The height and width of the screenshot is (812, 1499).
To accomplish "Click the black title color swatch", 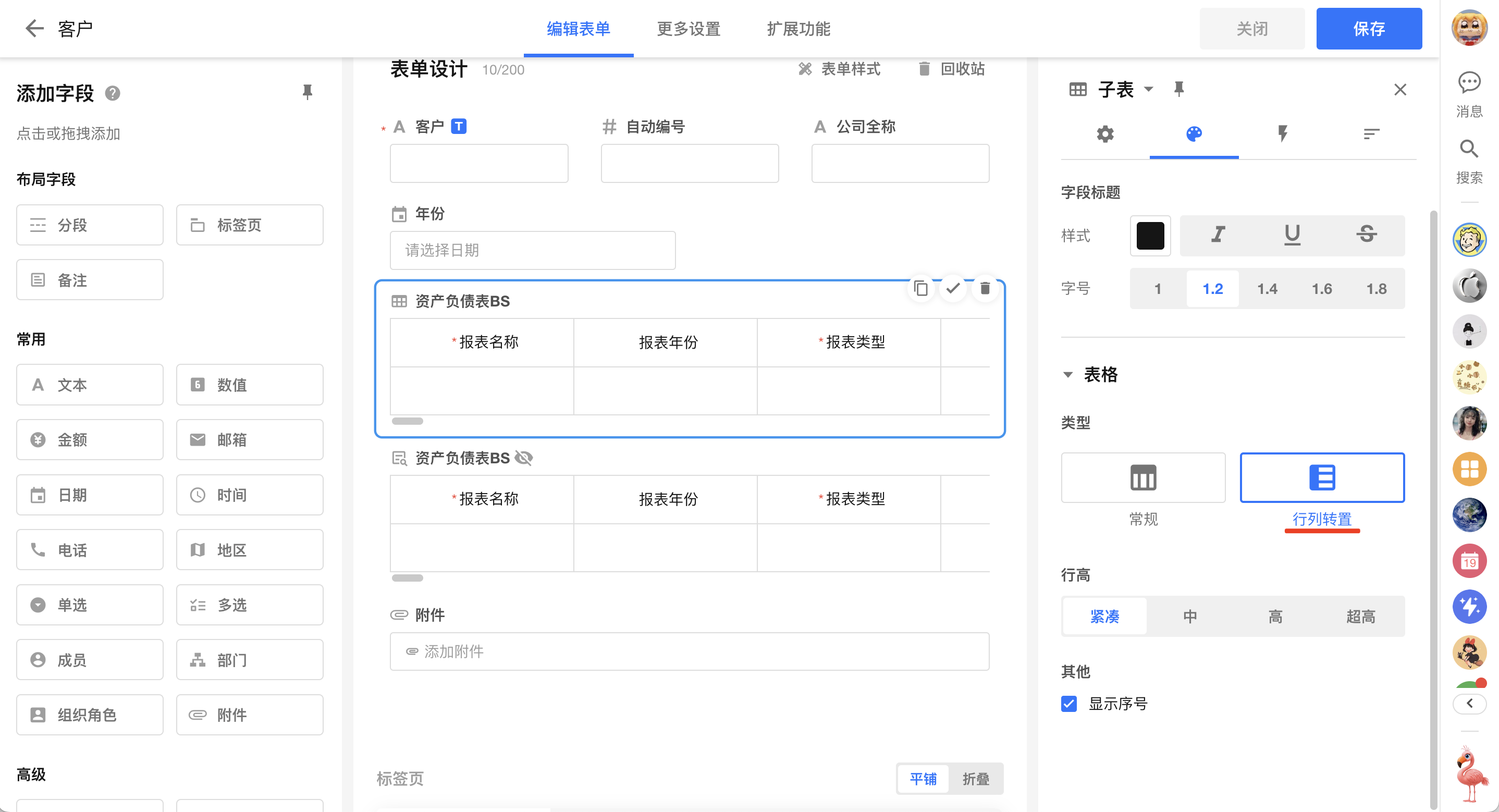I will (1150, 235).
